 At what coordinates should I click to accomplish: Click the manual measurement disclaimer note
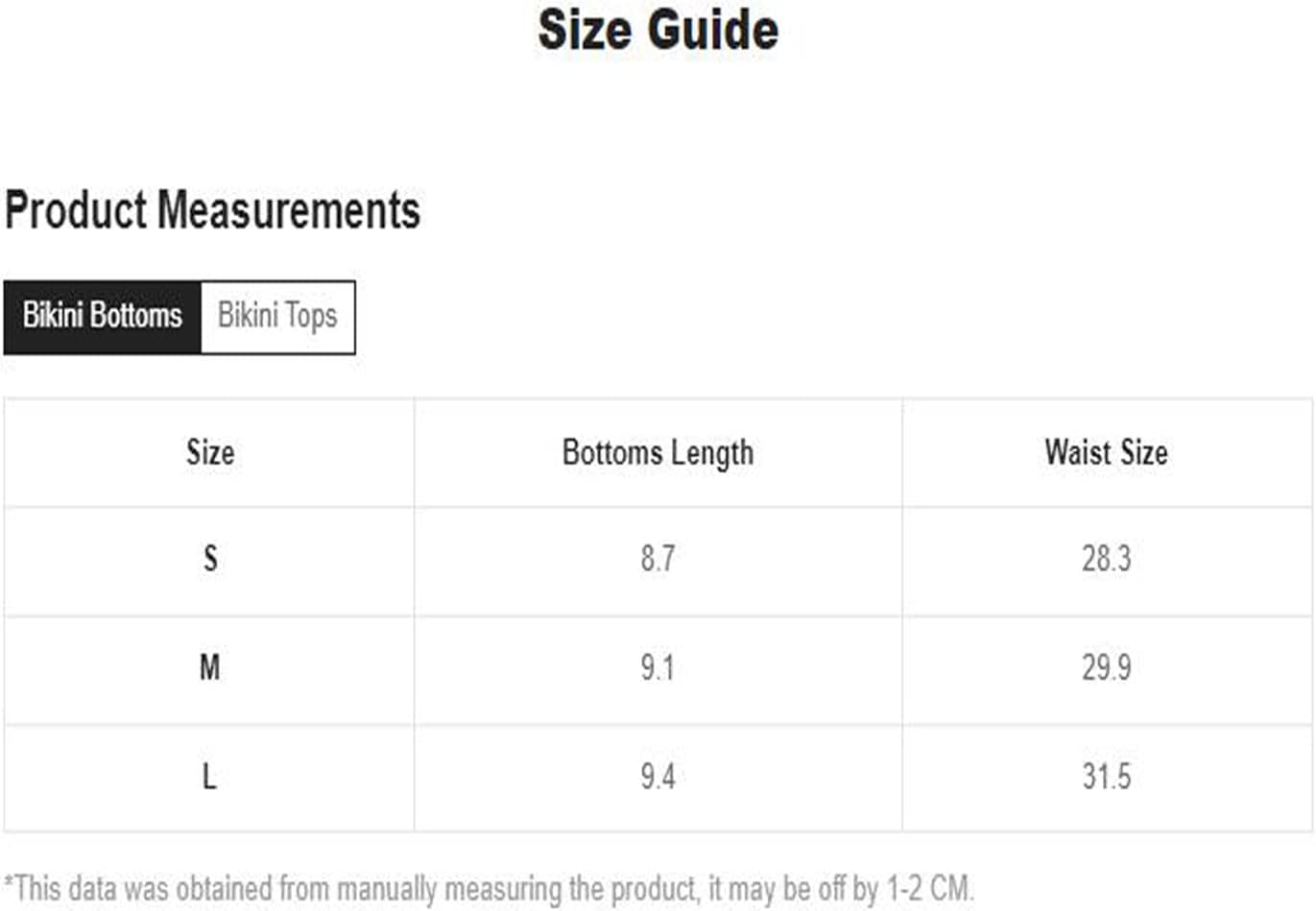[489, 888]
